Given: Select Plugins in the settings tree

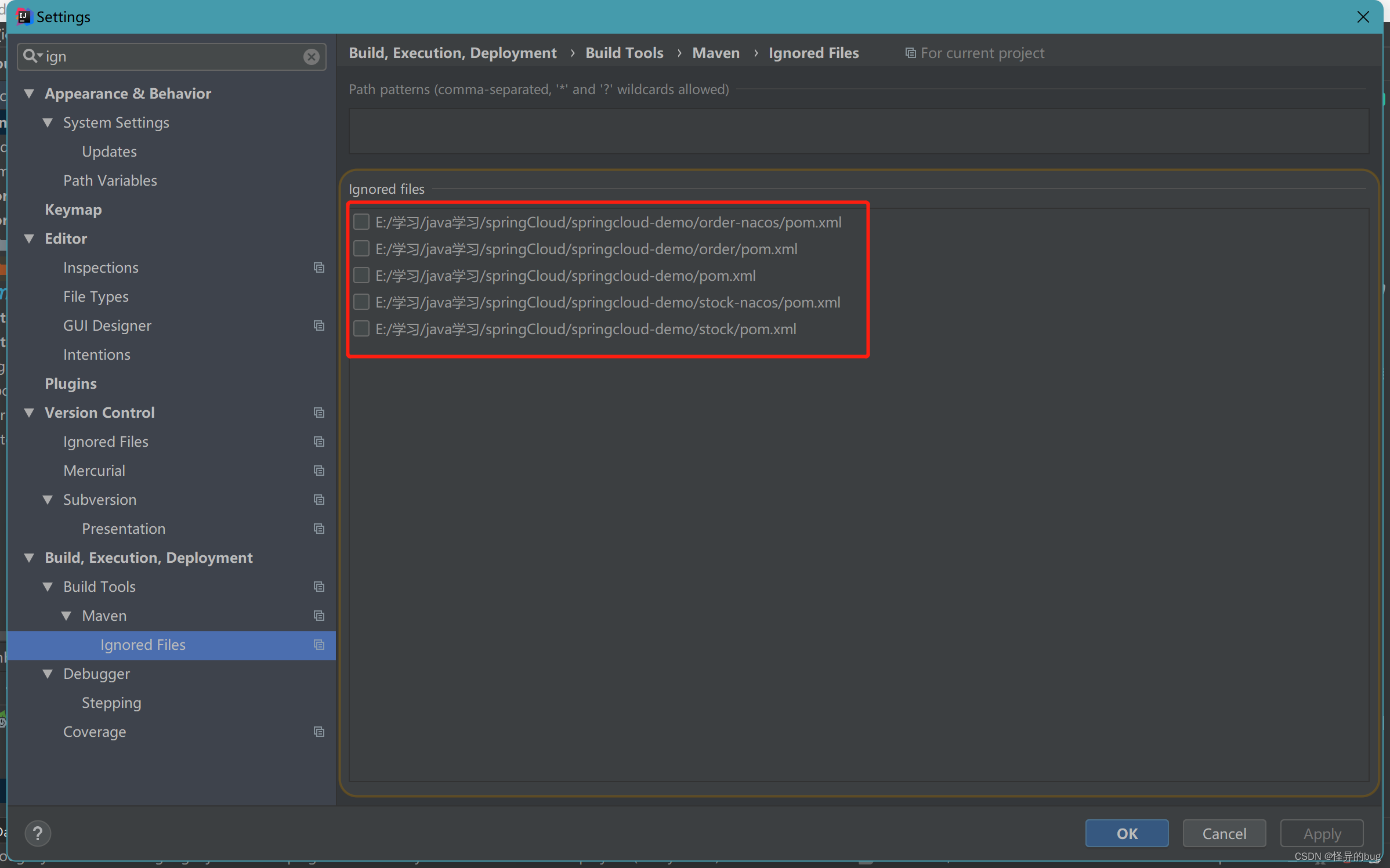Looking at the screenshot, I should pos(71,384).
